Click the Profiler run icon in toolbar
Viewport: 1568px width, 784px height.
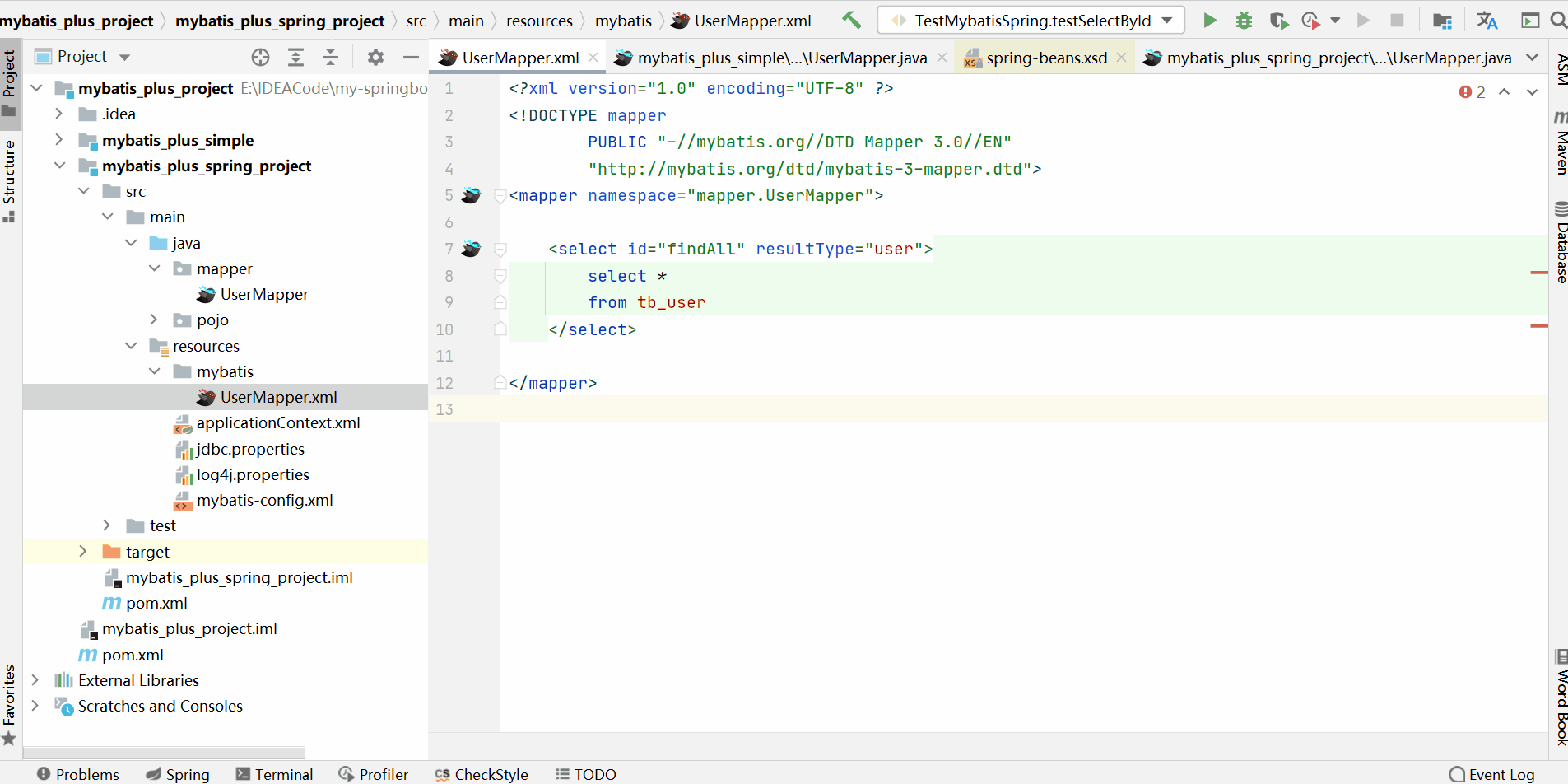pyautogui.click(x=1310, y=21)
